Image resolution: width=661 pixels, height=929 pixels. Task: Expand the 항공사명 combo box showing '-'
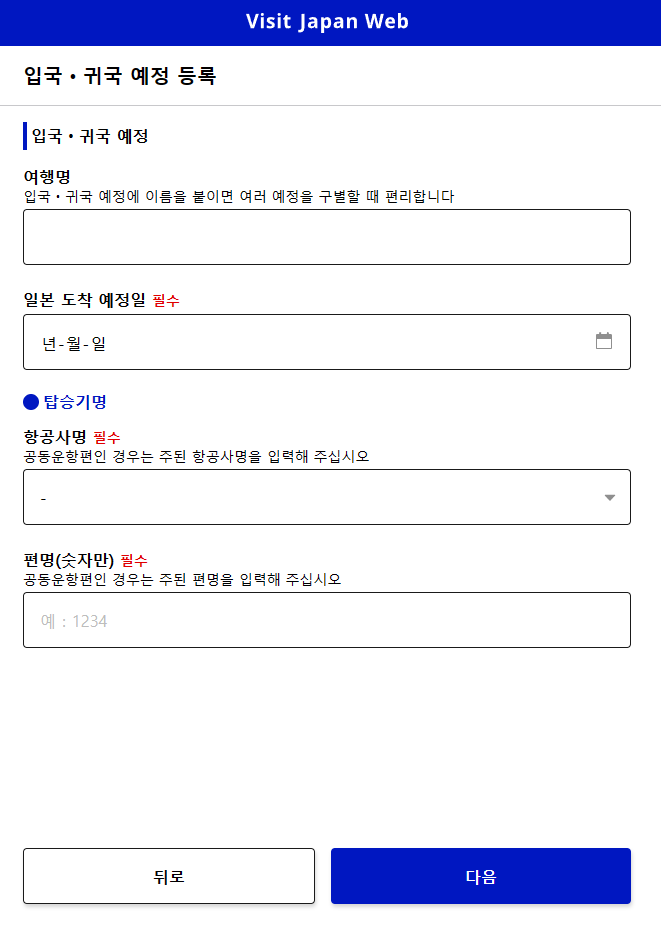[327, 497]
